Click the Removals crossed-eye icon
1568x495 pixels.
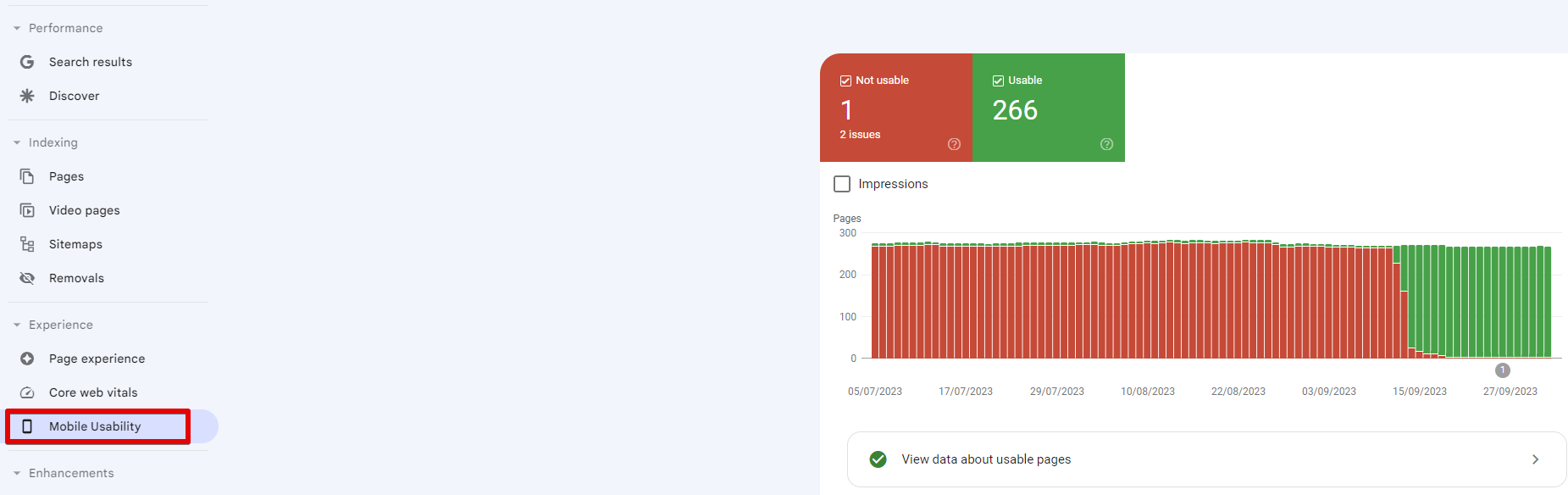(x=27, y=278)
